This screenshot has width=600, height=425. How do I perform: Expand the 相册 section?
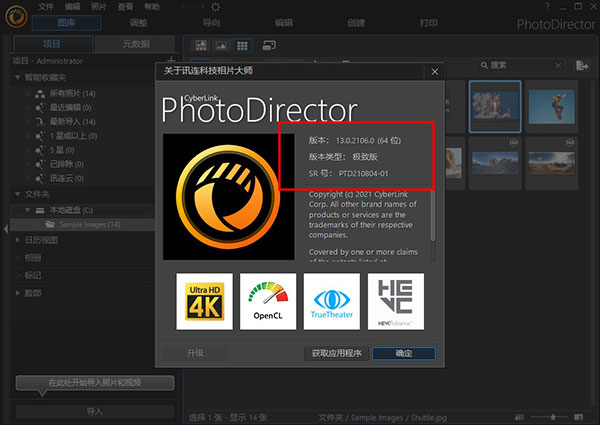(18, 257)
